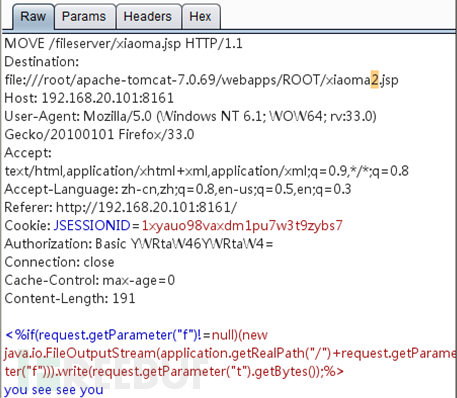
Task: Click the Host: 192.168.20.101:8161 line
Action: [89, 98]
